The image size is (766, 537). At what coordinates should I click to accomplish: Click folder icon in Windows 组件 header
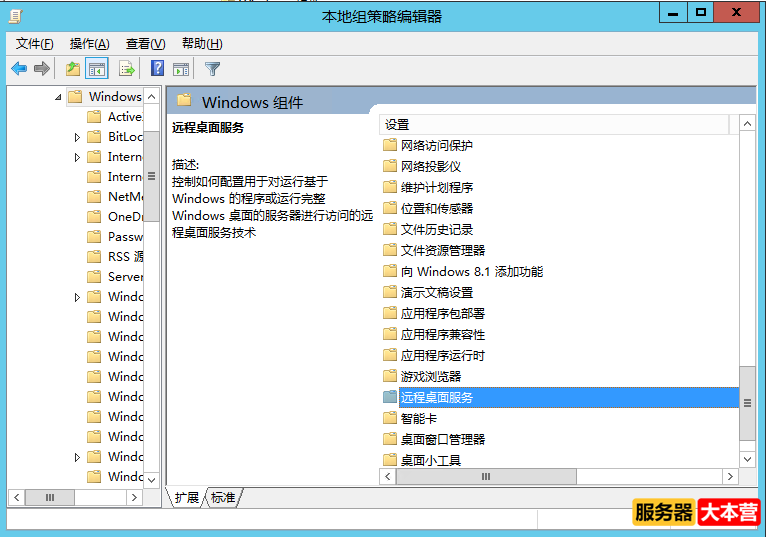(184, 101)
